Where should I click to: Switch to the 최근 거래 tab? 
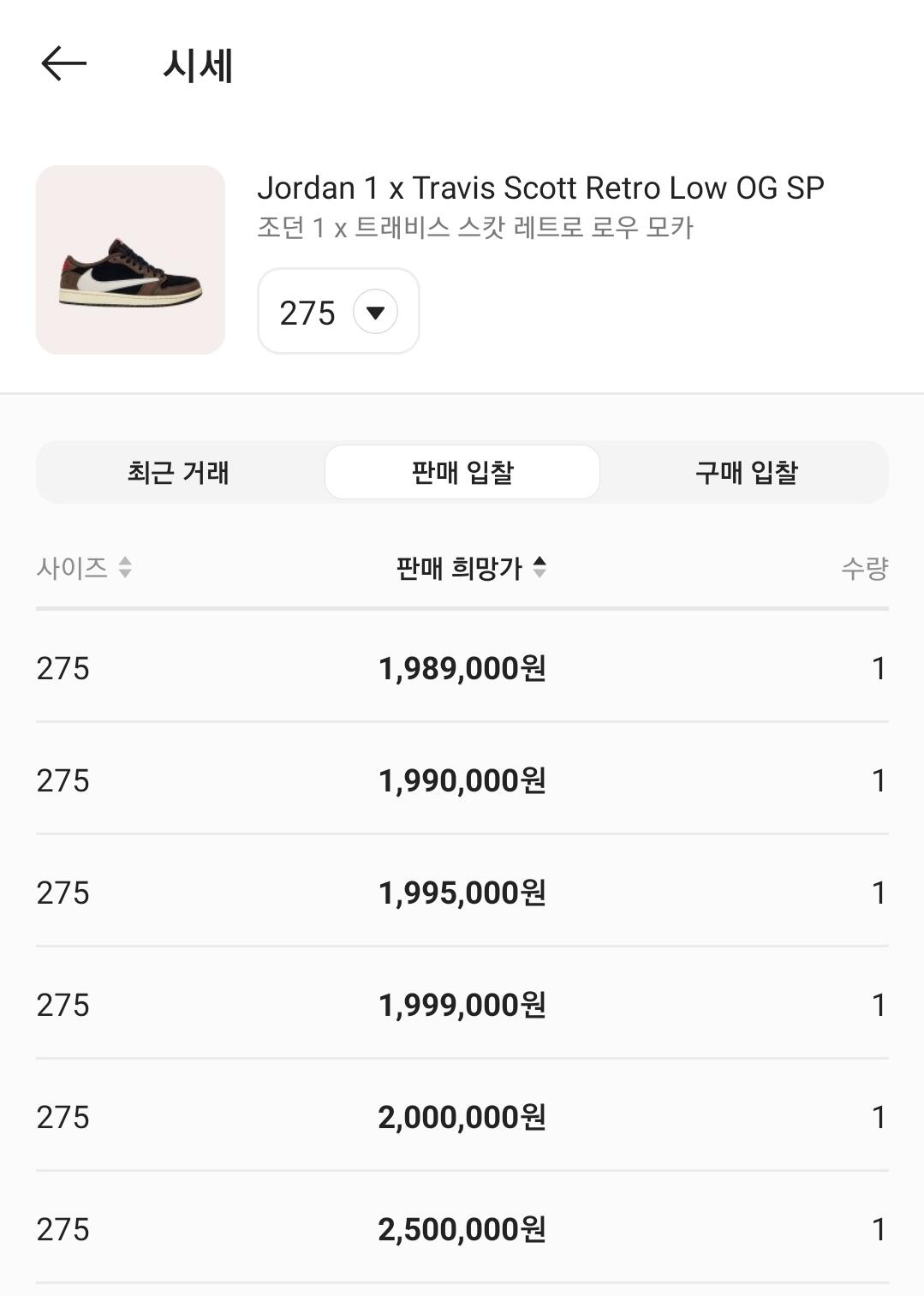pos(178,472)
